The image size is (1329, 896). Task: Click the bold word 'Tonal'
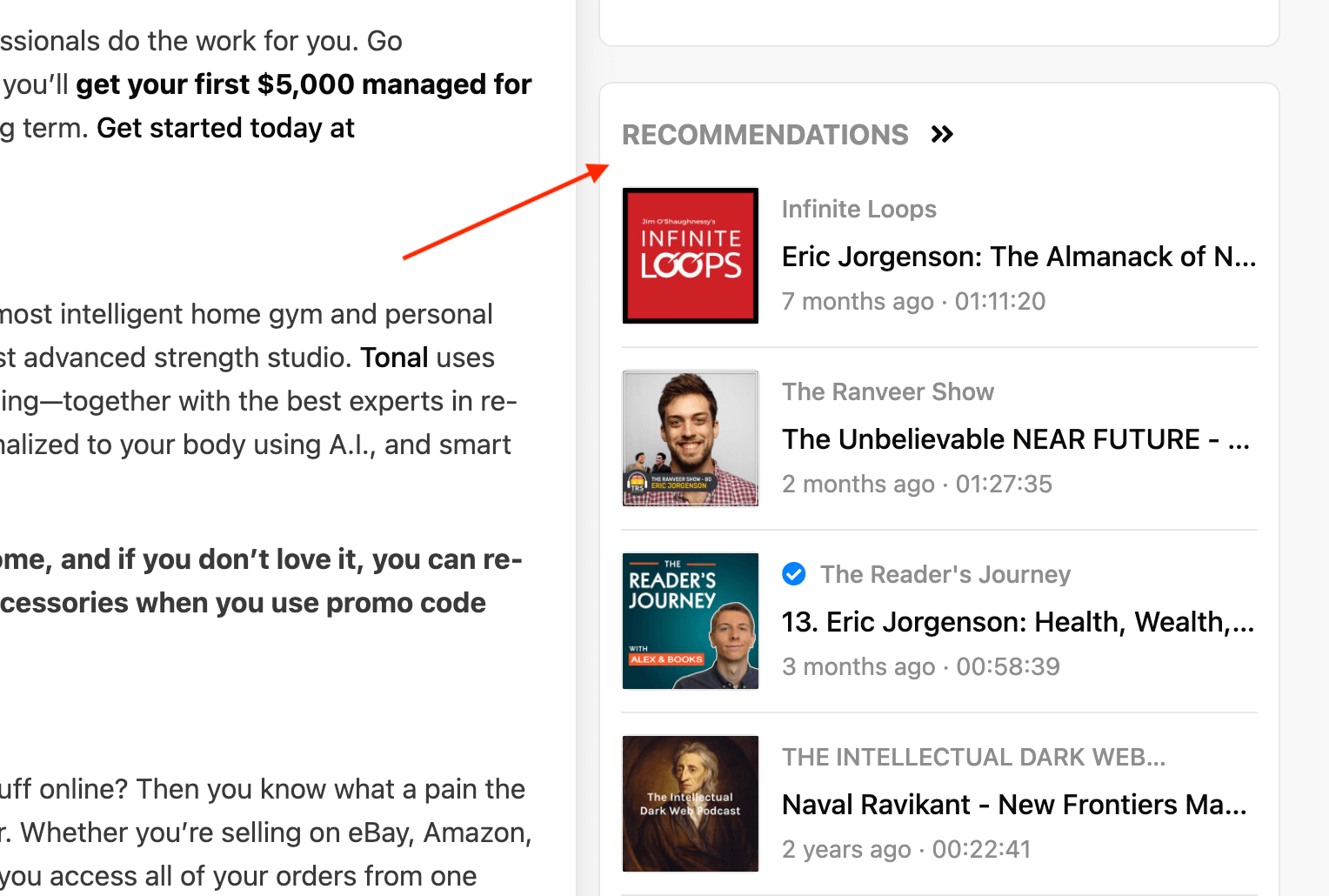[x=394, y=358]
